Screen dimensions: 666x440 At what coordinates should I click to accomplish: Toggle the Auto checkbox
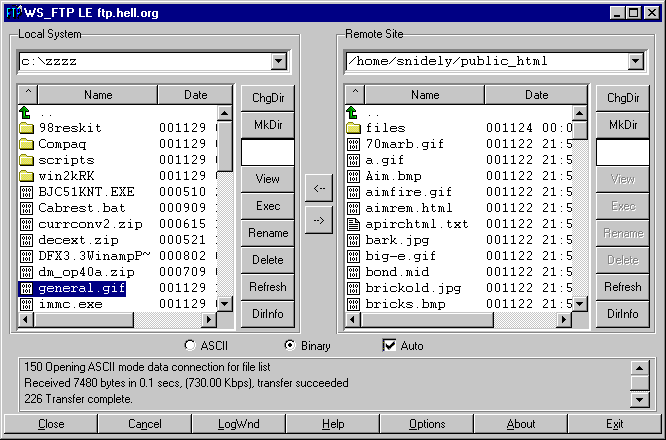click(x=389, y=345)
